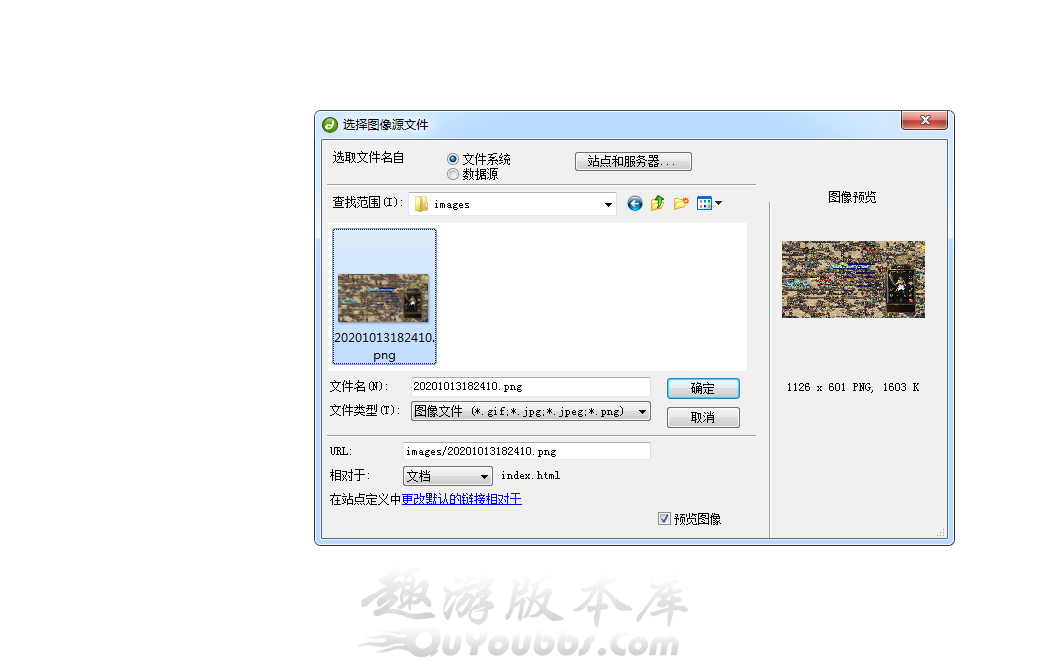Open the view menu icon
The width and height of the screenshot is (1041, 669).
[708, 204]
